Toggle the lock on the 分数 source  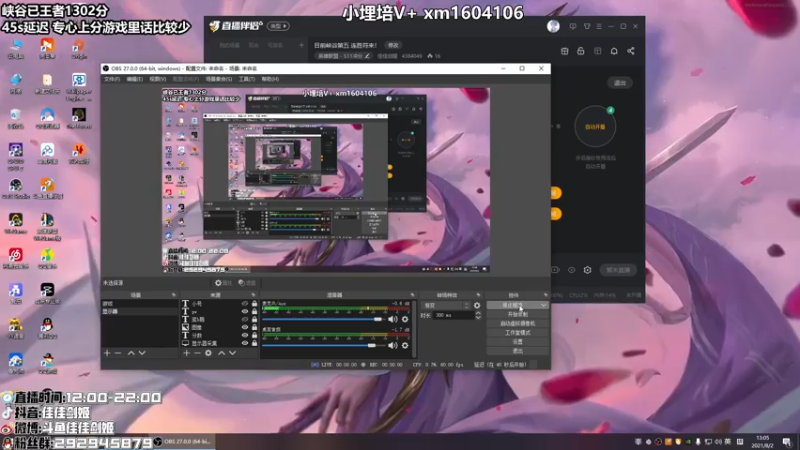coord(254,335)
